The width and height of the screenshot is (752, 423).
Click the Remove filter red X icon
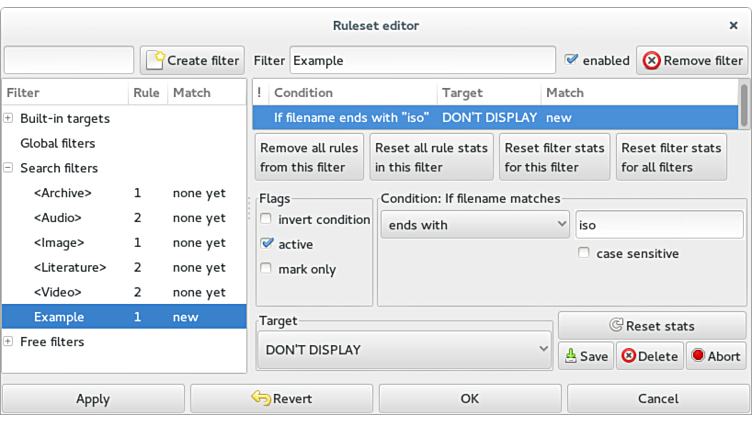[x=652, y=60]
